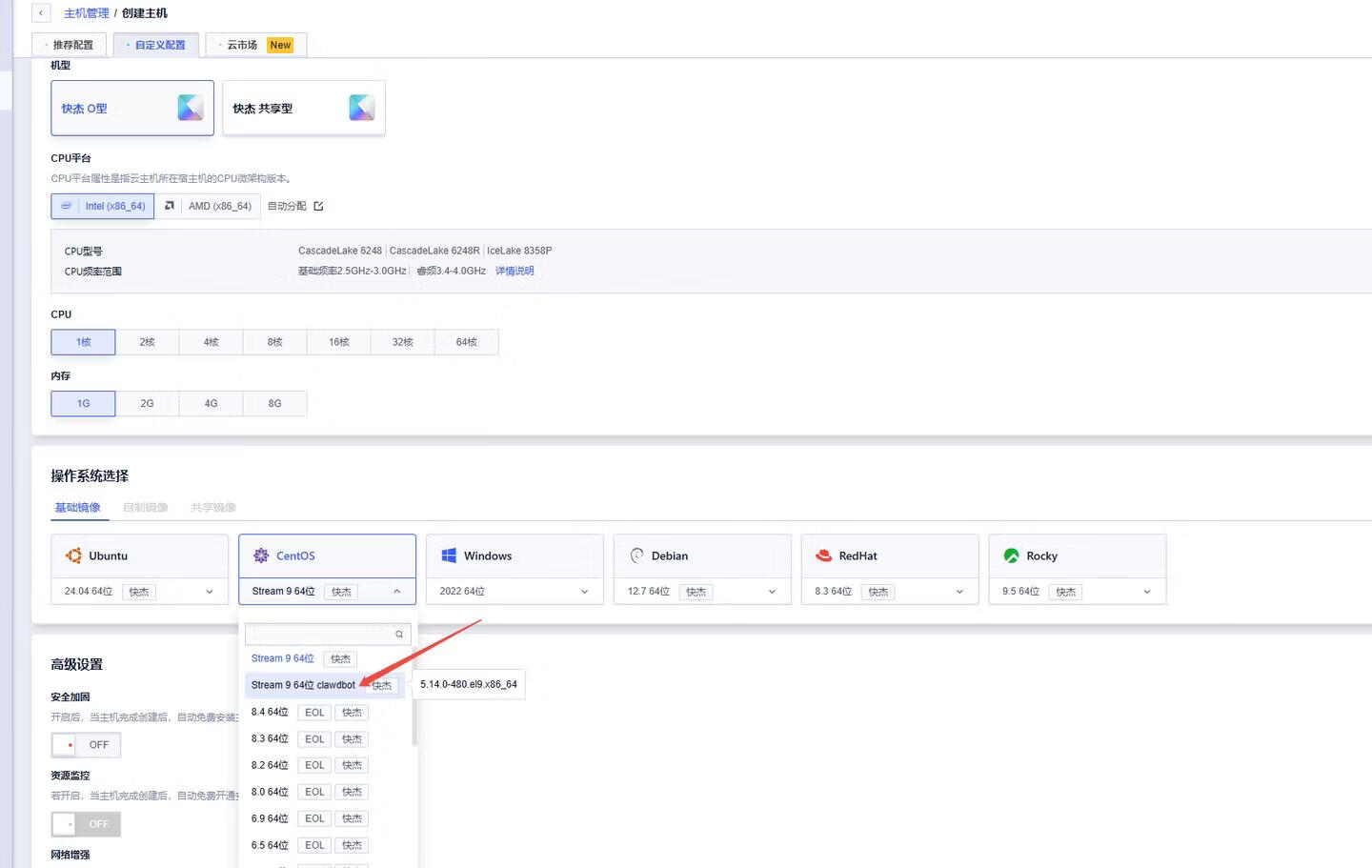Screen dimensions: 1372x868
Task: Click the external link icon beside 自动分配
Action: (318, 206)
